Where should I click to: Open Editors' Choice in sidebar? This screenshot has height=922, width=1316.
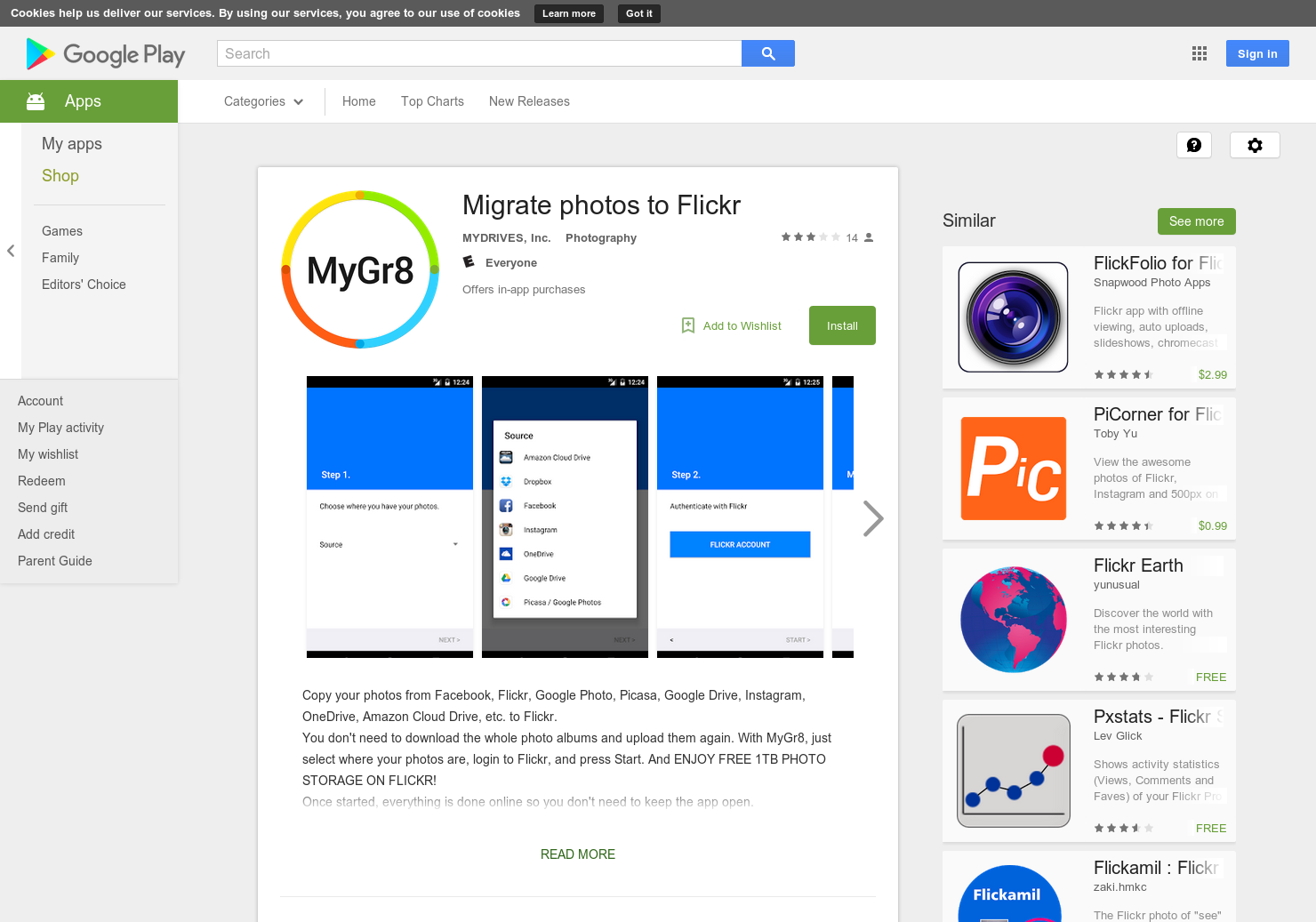coord(84,285)
